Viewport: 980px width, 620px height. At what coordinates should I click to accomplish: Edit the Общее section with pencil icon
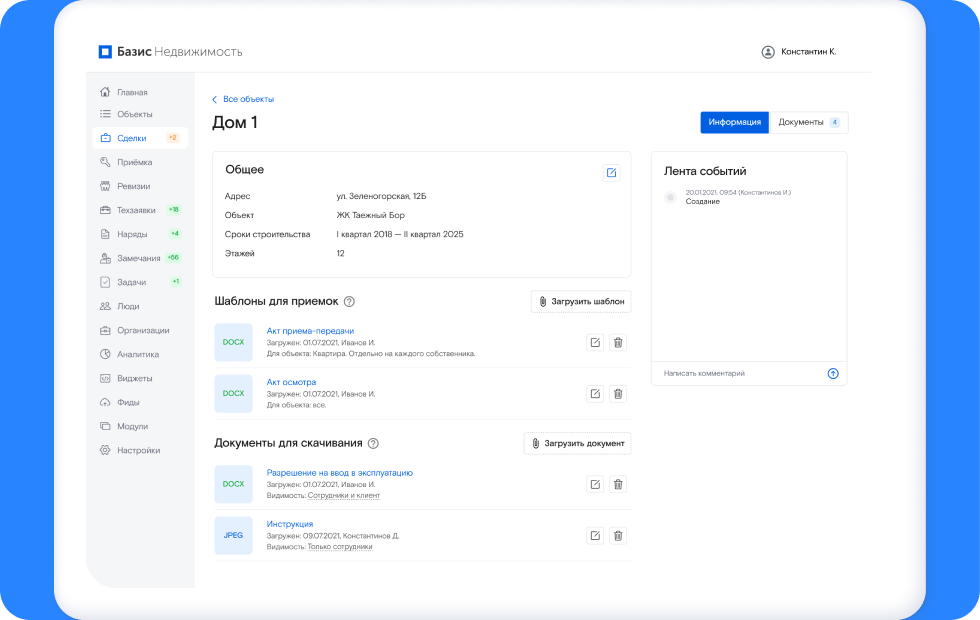click(x=611, y=172)
